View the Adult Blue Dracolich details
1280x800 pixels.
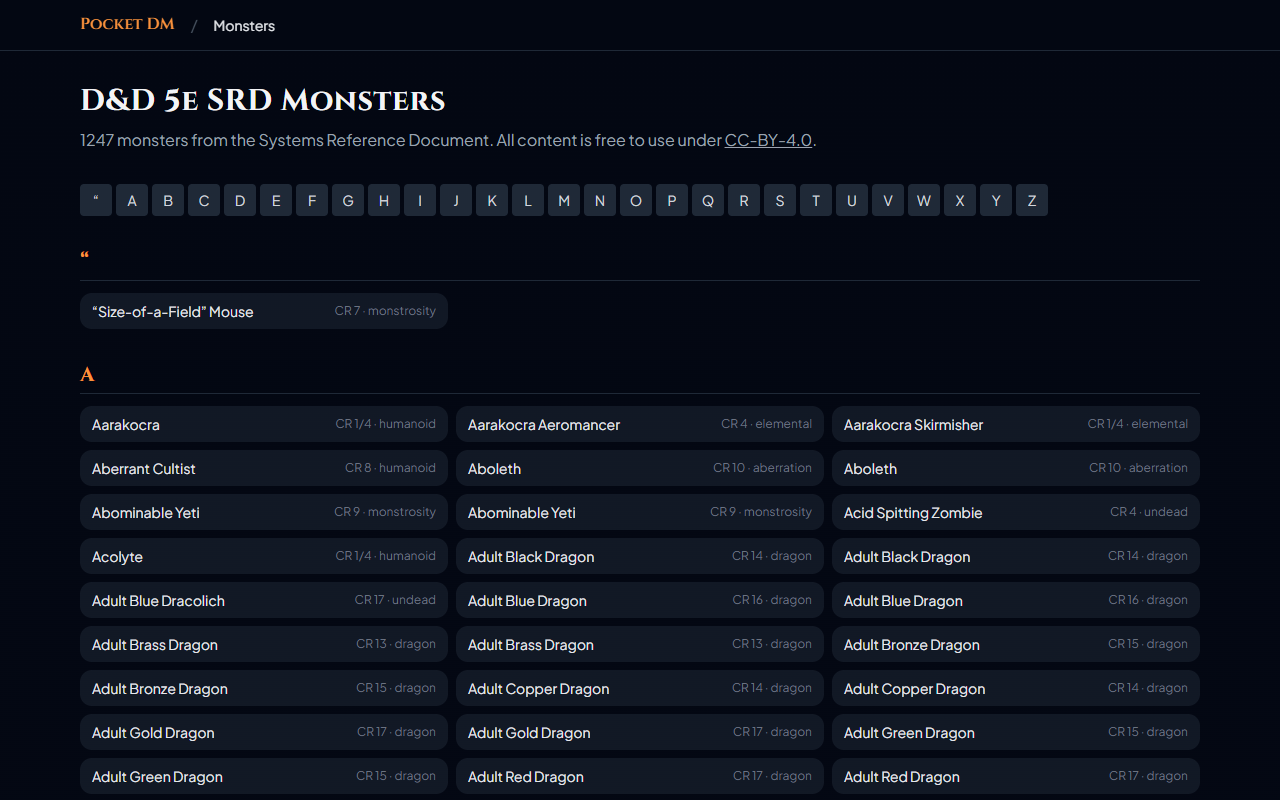(x=263, y=600)
